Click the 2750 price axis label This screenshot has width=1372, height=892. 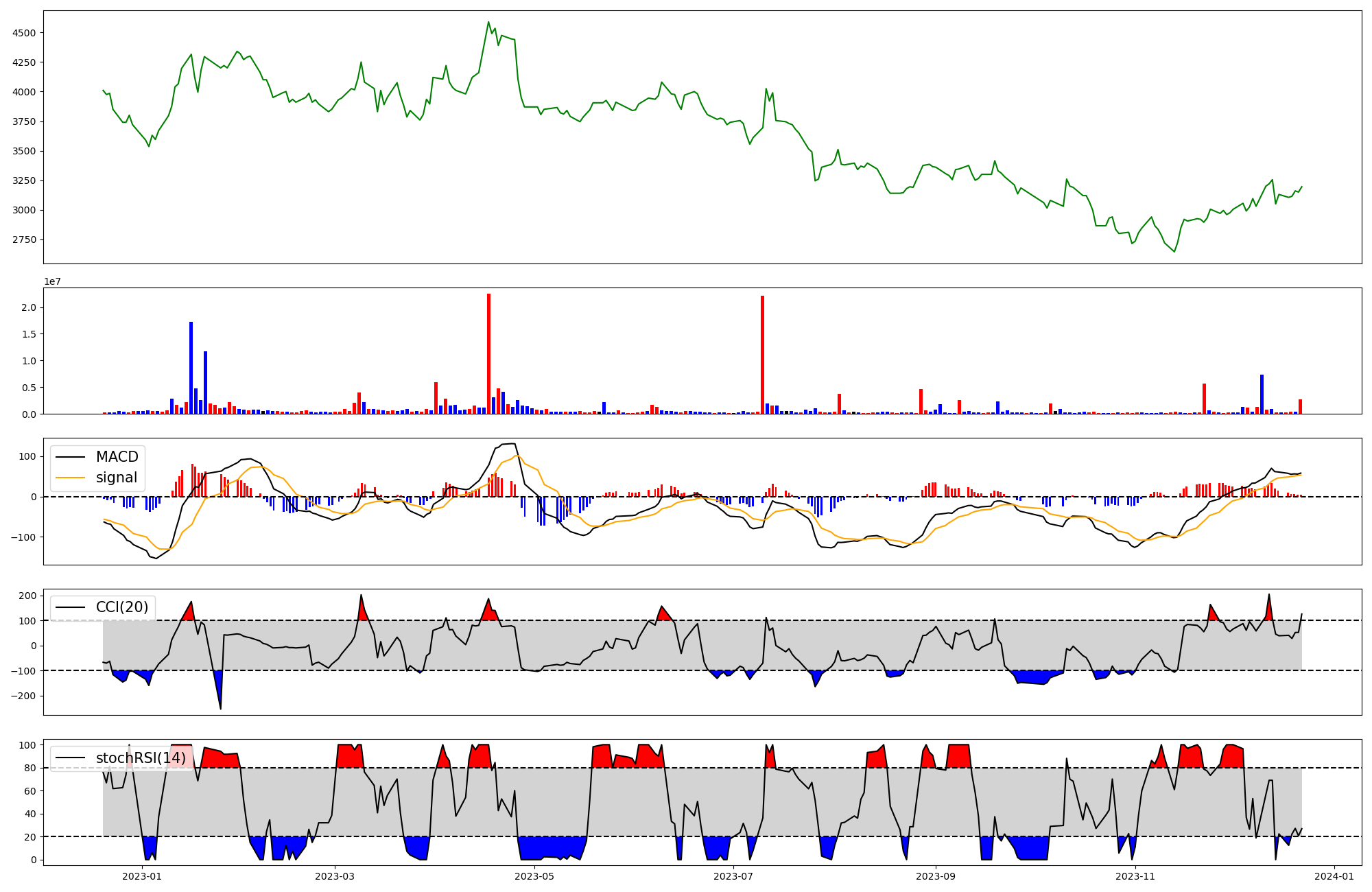click(24, 240)
